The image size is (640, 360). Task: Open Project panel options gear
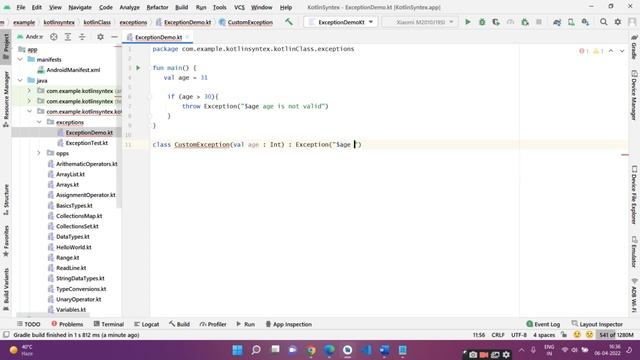100,37
